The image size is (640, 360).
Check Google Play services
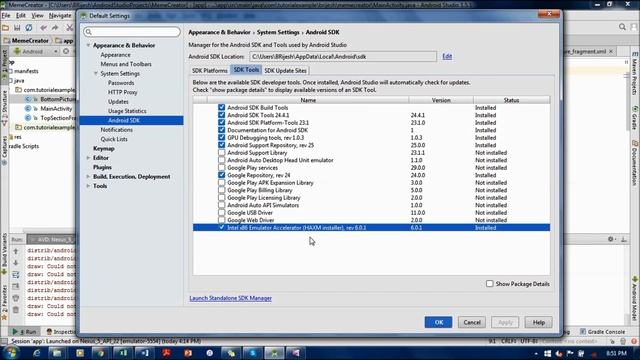[x=221, y=168]
